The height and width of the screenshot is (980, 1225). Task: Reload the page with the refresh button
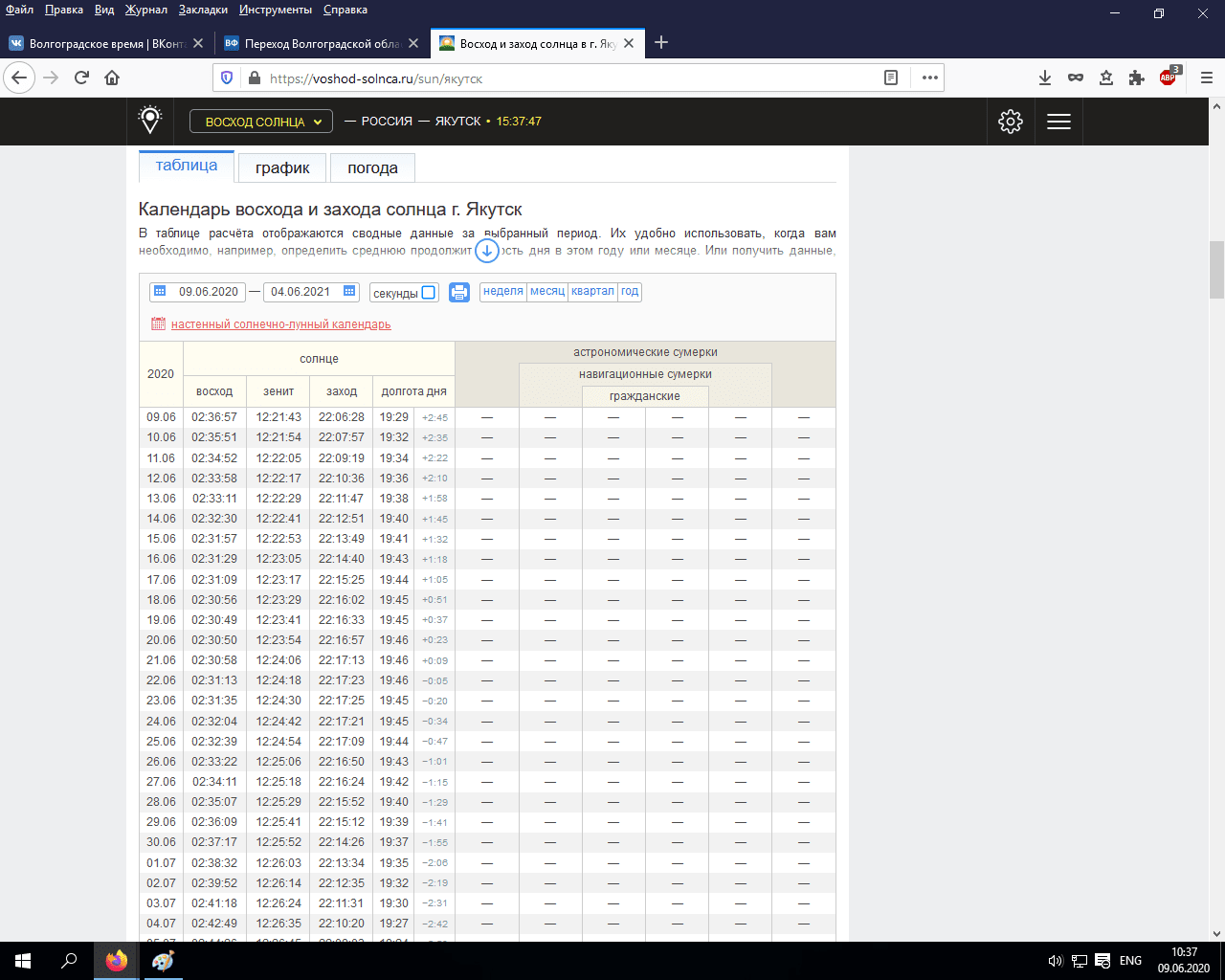point(82,78)
